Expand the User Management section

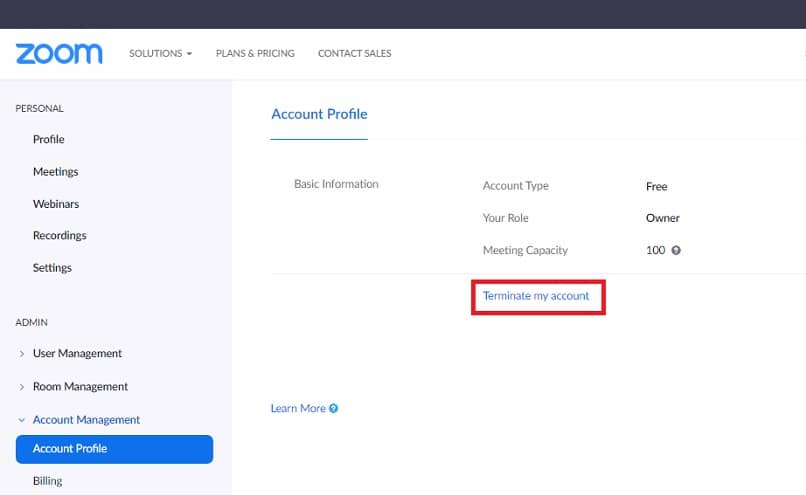click(x=22, y=354)
